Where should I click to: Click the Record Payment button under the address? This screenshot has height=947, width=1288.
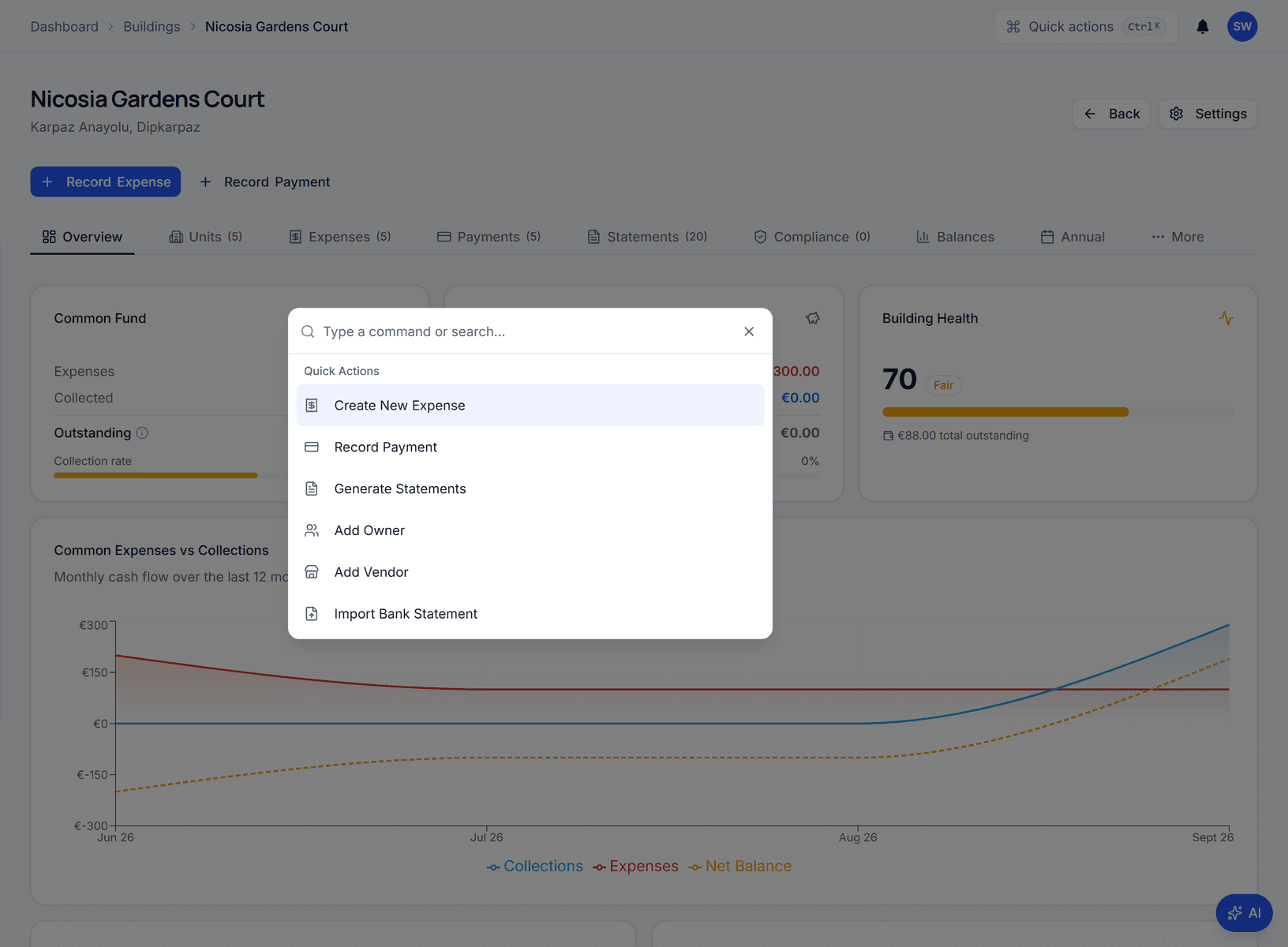click(265, 182)
